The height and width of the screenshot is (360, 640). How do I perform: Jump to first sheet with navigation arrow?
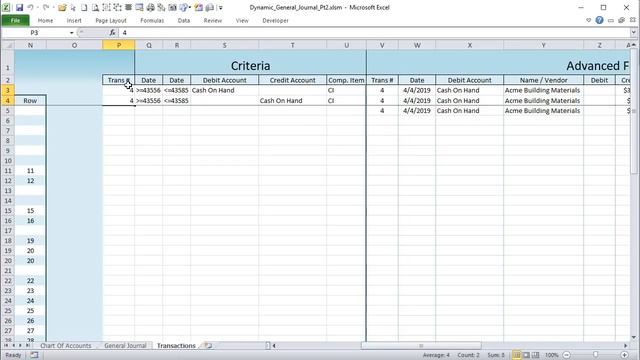pos(6,346)
